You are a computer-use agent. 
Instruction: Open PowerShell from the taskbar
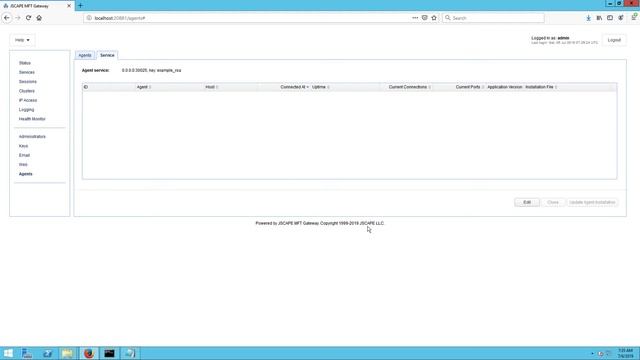(47, 353)
